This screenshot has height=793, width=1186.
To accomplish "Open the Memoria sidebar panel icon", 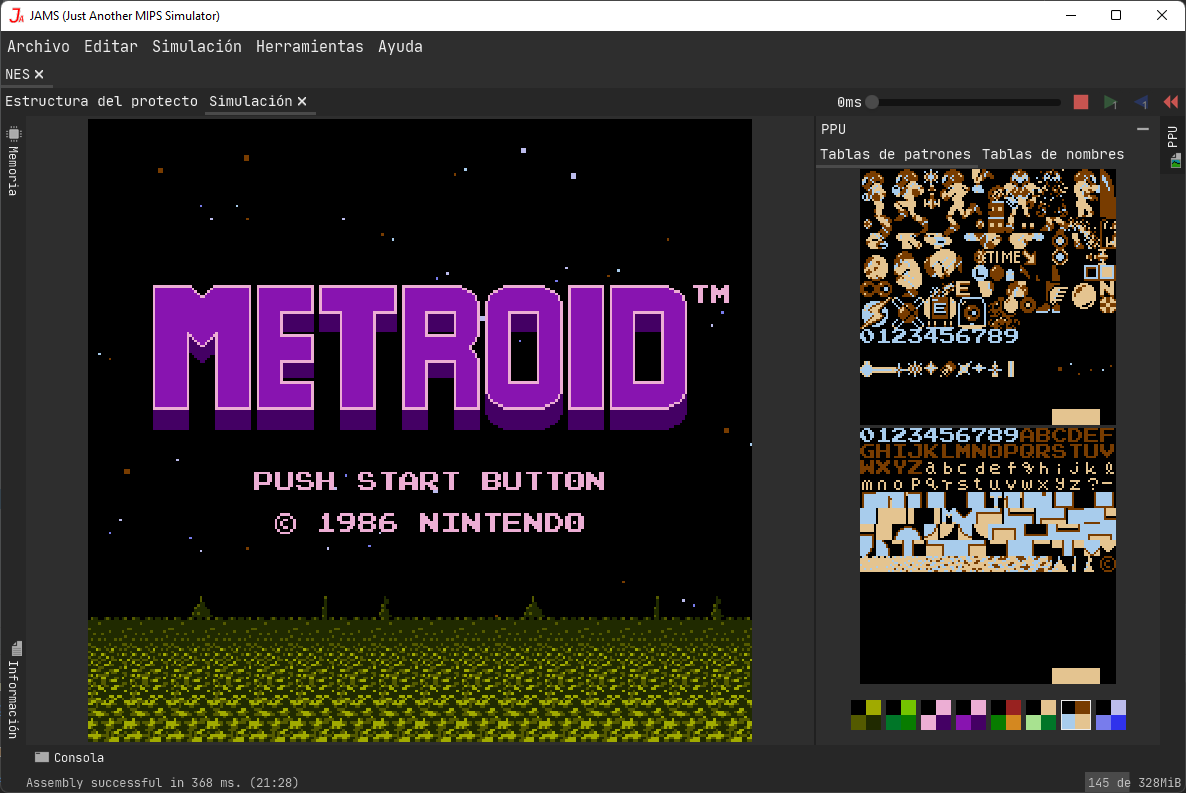I will (x=14, y=135).
